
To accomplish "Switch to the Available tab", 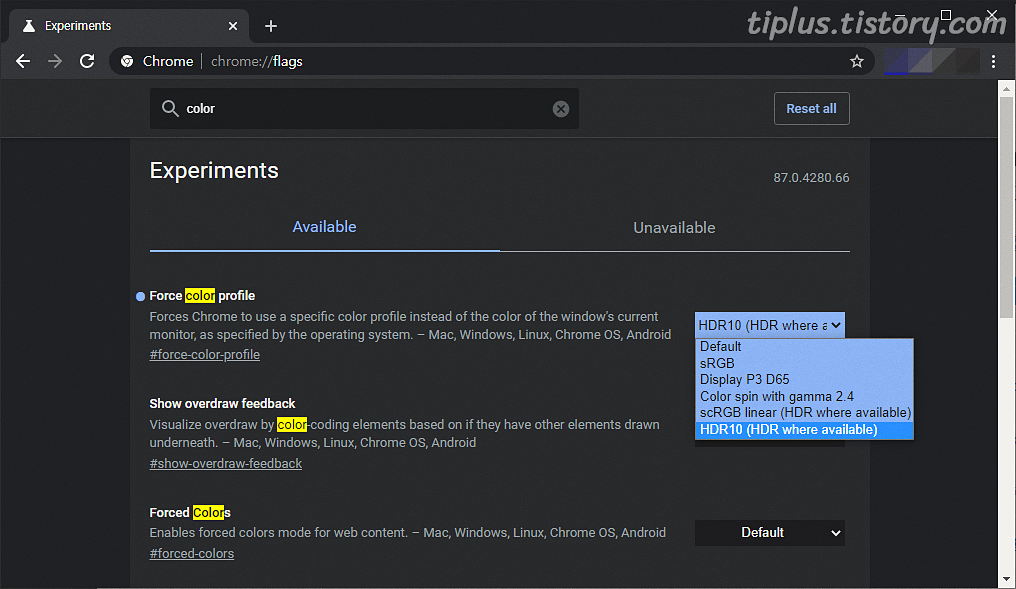I will coord(324,227).
